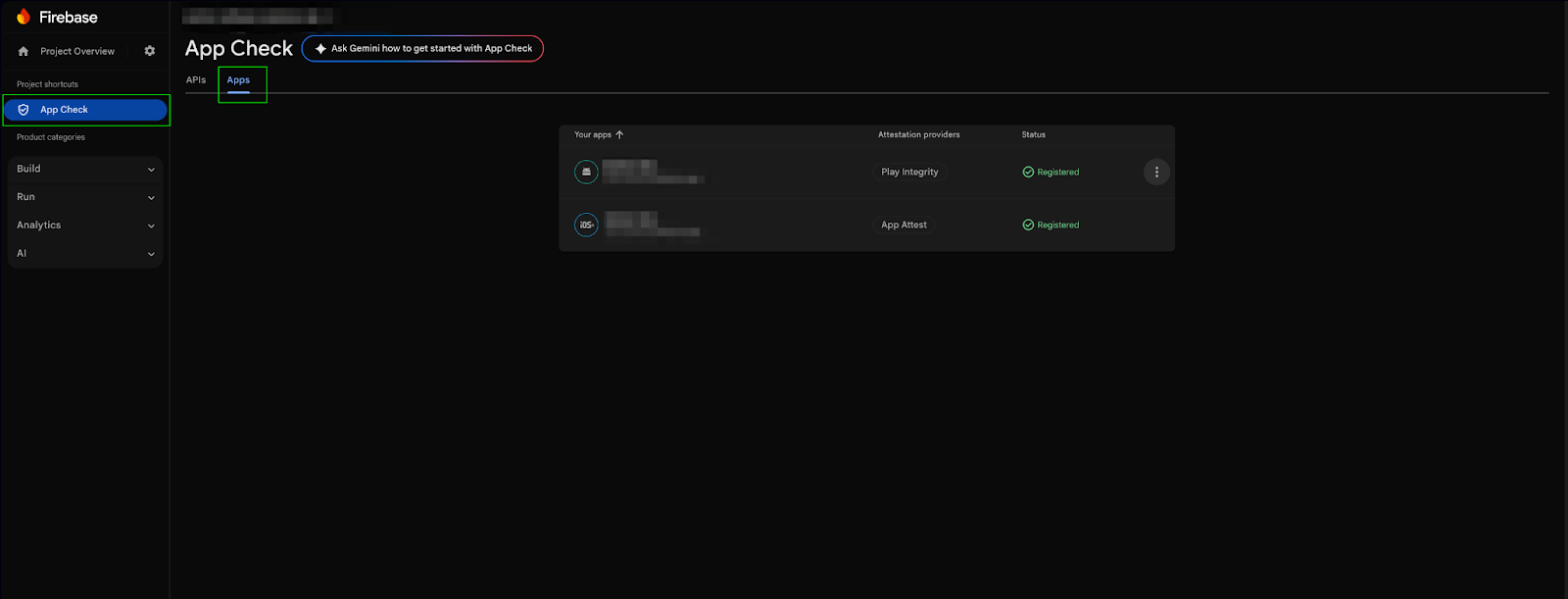Switch to the Apps tab
This screenshot has width=1568, height=599.
click(x=238, y=80)
